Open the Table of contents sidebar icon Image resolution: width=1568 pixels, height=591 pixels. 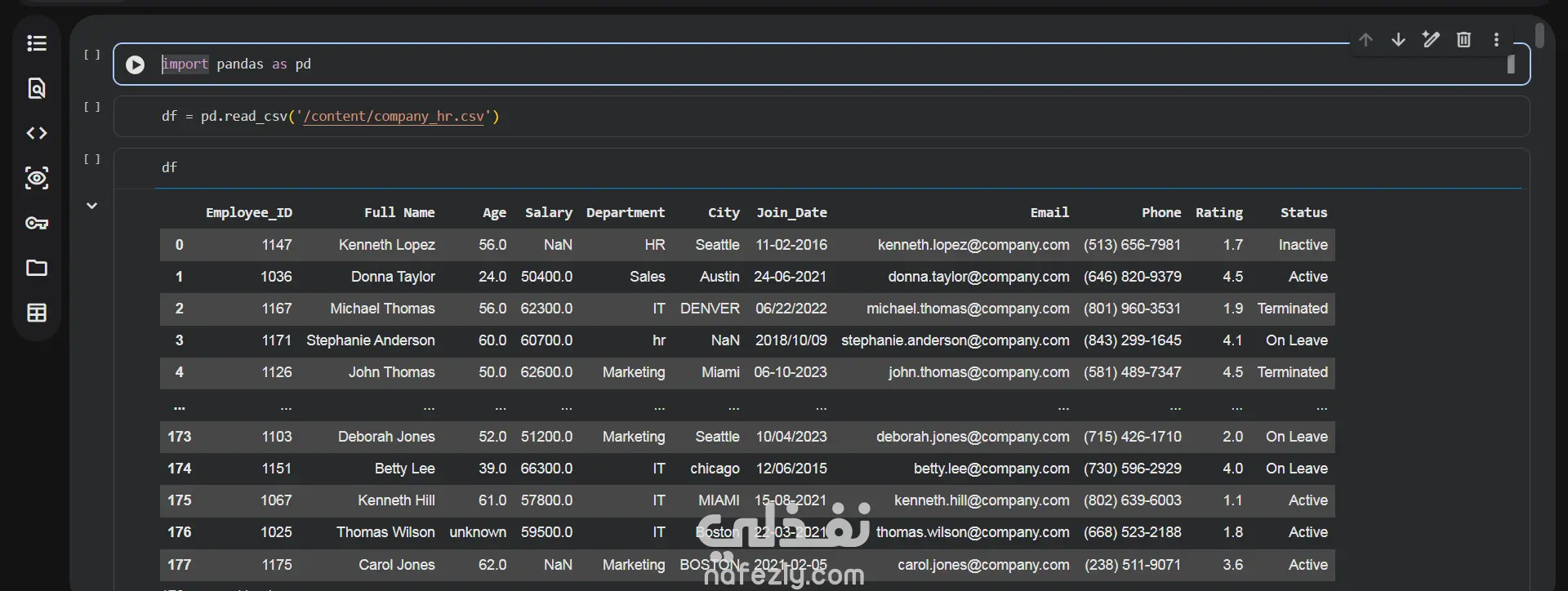click(37, 43)
